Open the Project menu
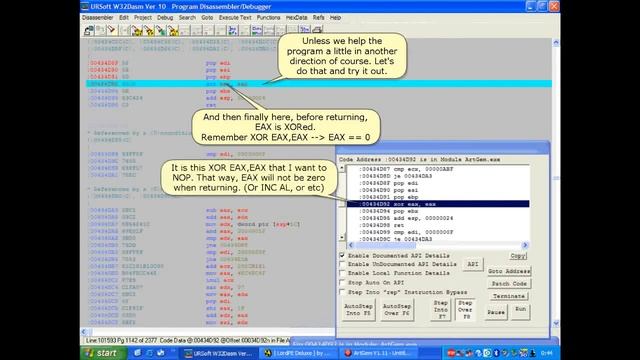The width and height of the screenshot is (640, 360). pos(143,18)
